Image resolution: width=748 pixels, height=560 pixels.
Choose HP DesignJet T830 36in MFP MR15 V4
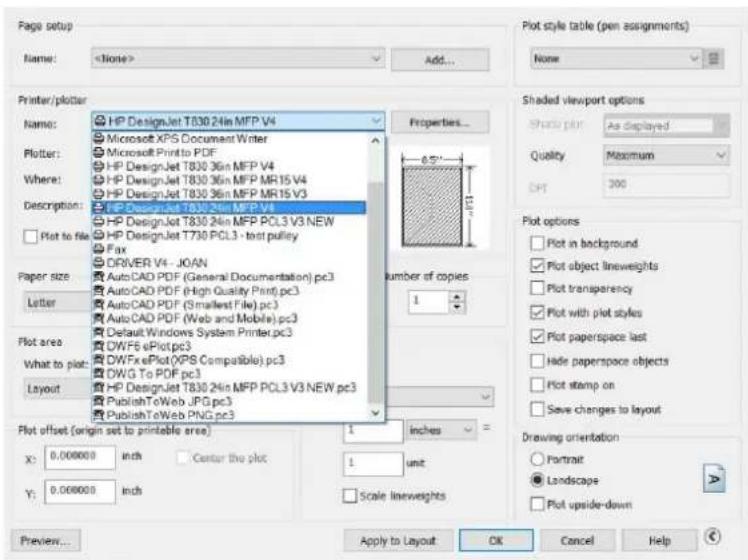(x=231, y=180)
